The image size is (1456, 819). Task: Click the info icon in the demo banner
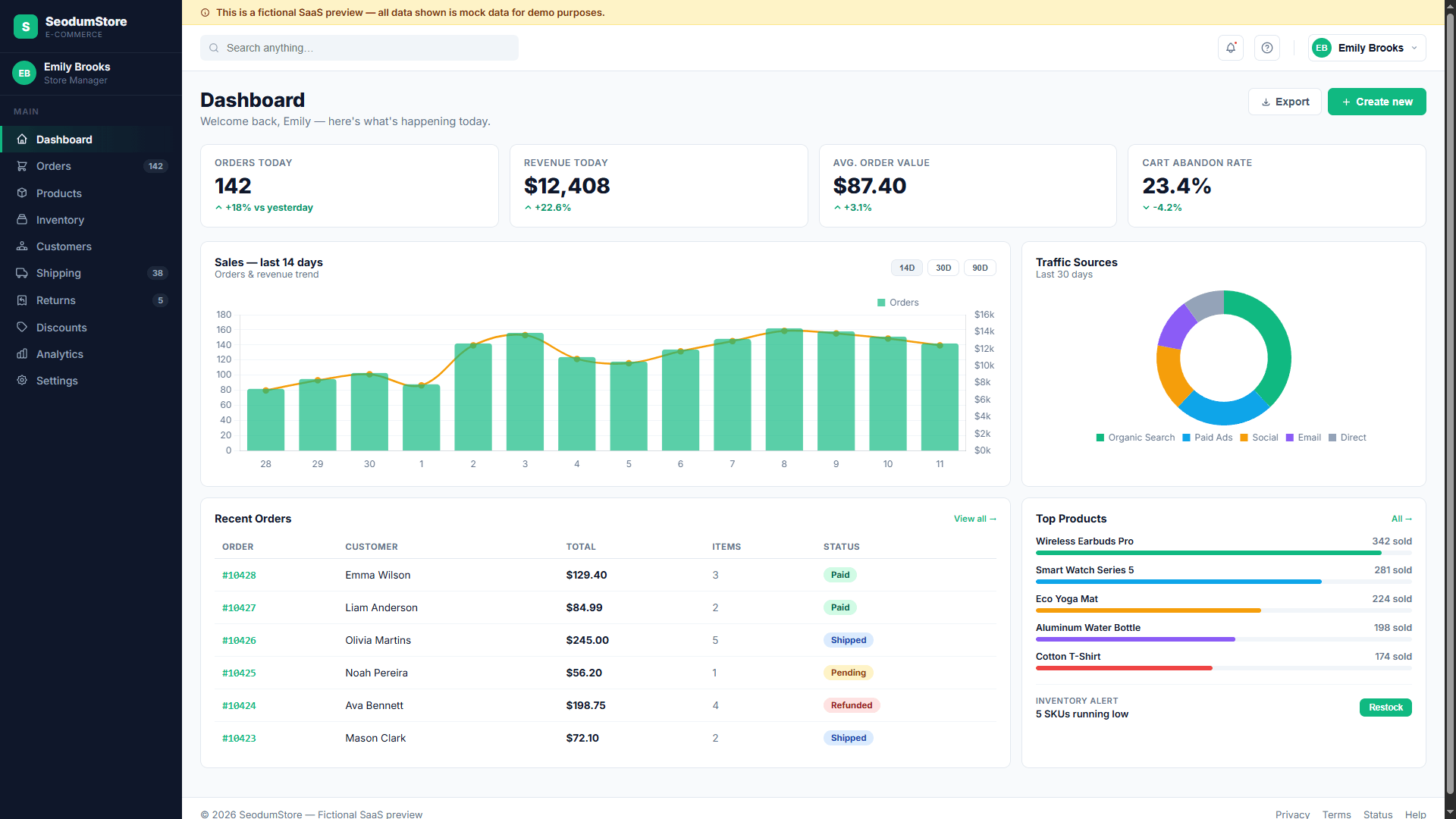point(205,13)
